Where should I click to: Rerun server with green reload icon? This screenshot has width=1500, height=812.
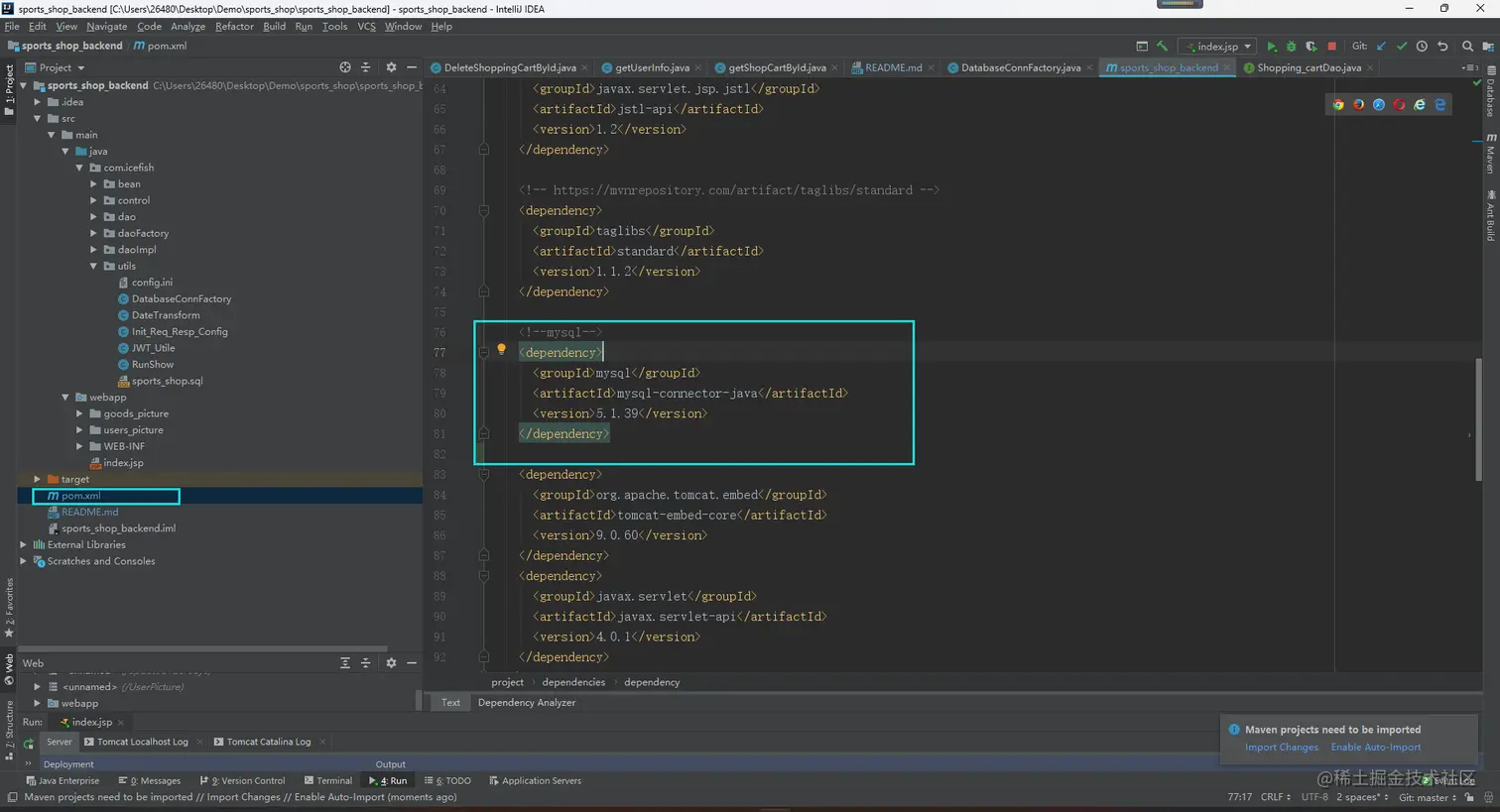tap(29, 743)
